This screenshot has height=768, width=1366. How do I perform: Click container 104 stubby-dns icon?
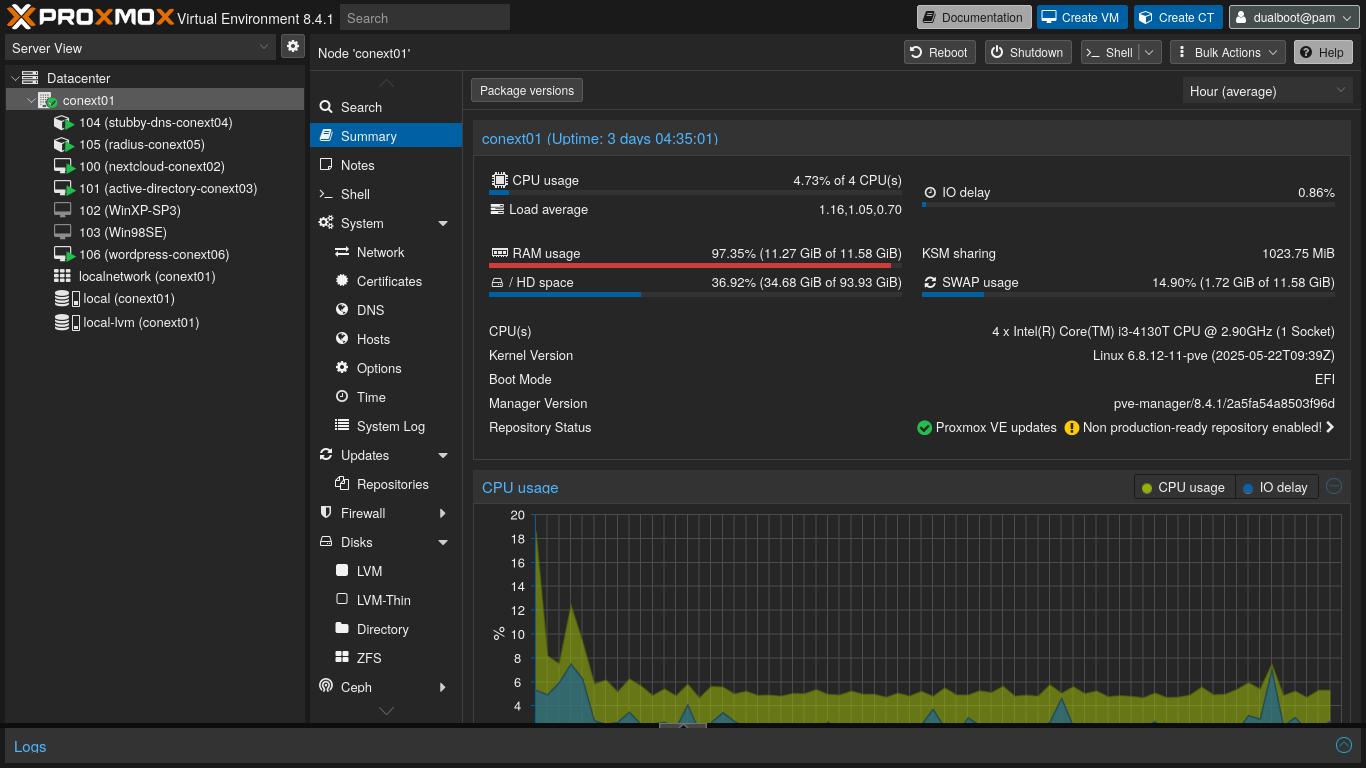point(64,122)
